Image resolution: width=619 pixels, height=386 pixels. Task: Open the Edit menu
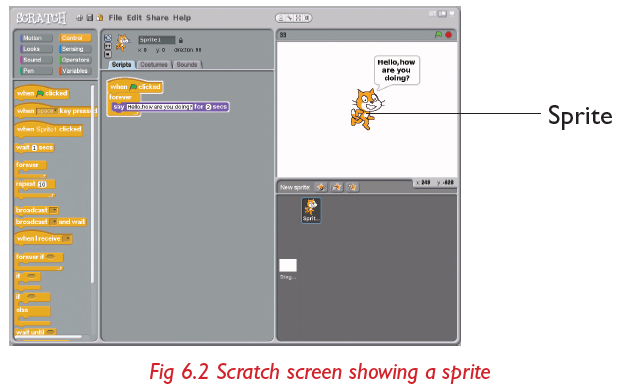coord(134,18)
